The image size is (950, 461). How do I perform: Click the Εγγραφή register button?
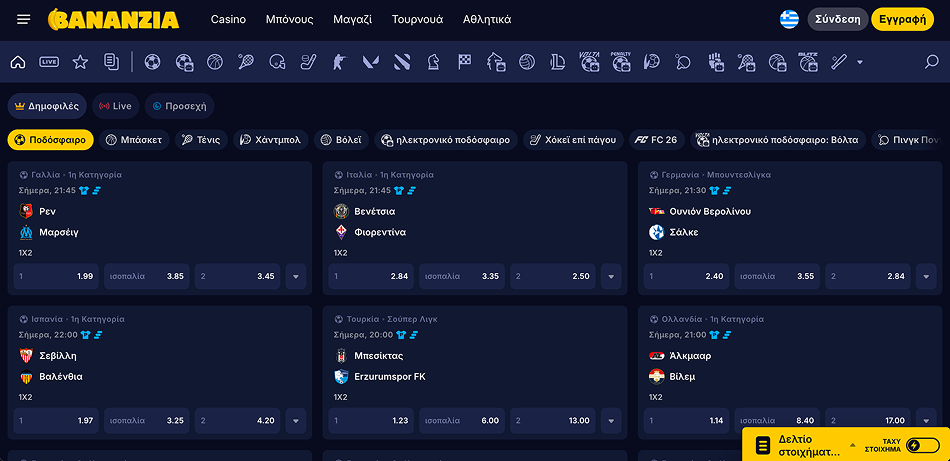coord(902,19)
